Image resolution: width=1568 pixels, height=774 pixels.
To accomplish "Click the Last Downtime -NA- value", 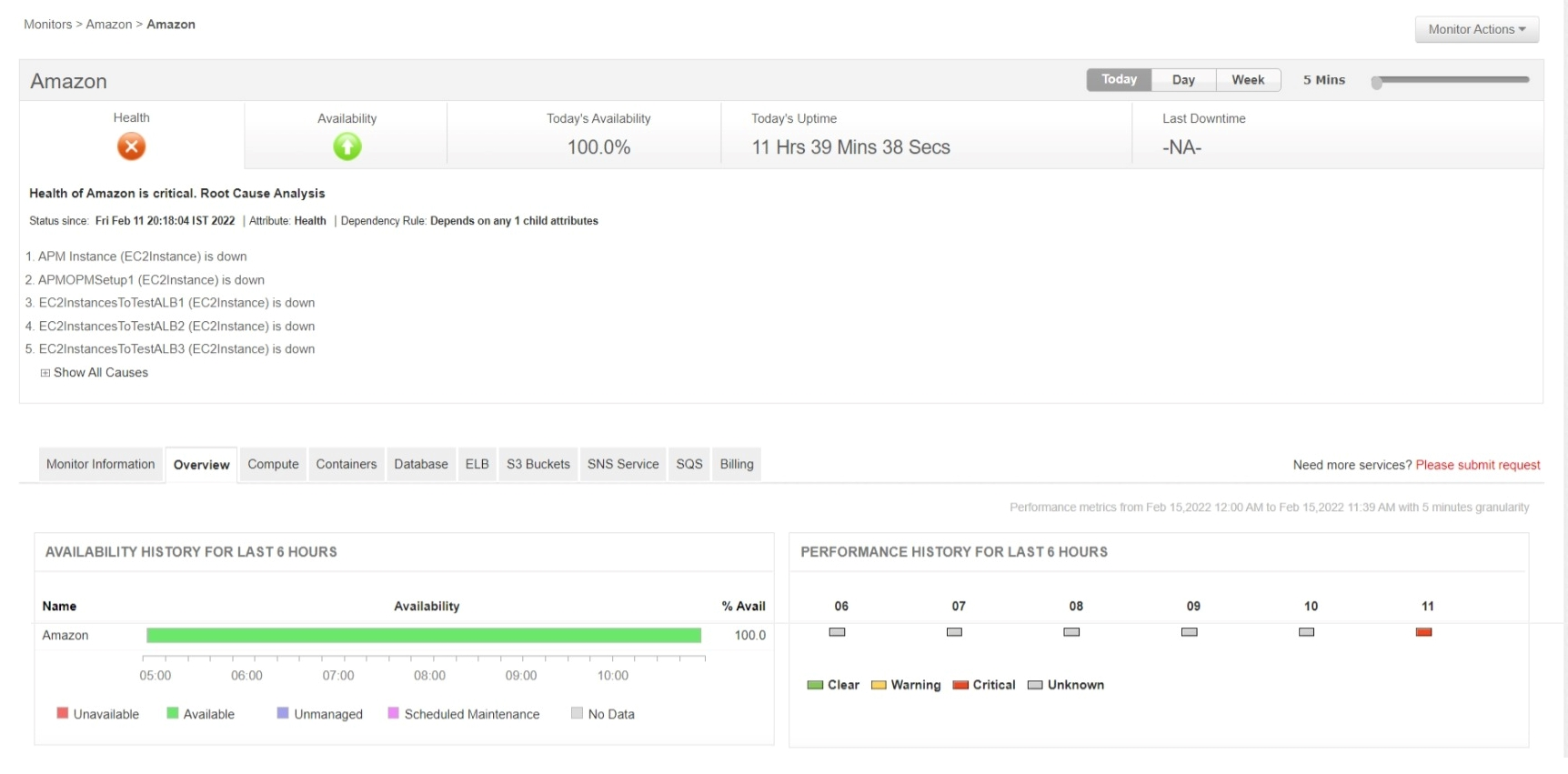I will click(1181, 147).
